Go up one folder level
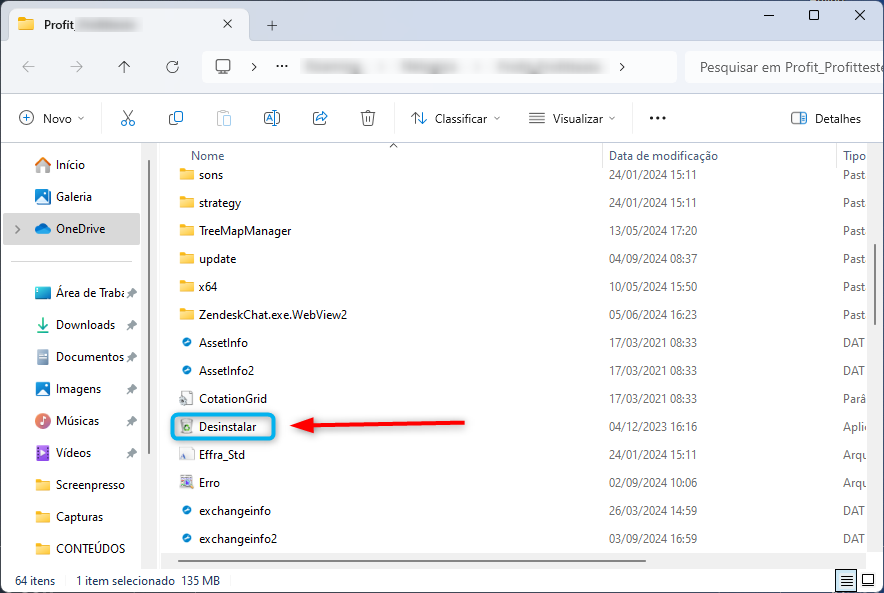Screen dimensions: 884x593 pos(124,67)
